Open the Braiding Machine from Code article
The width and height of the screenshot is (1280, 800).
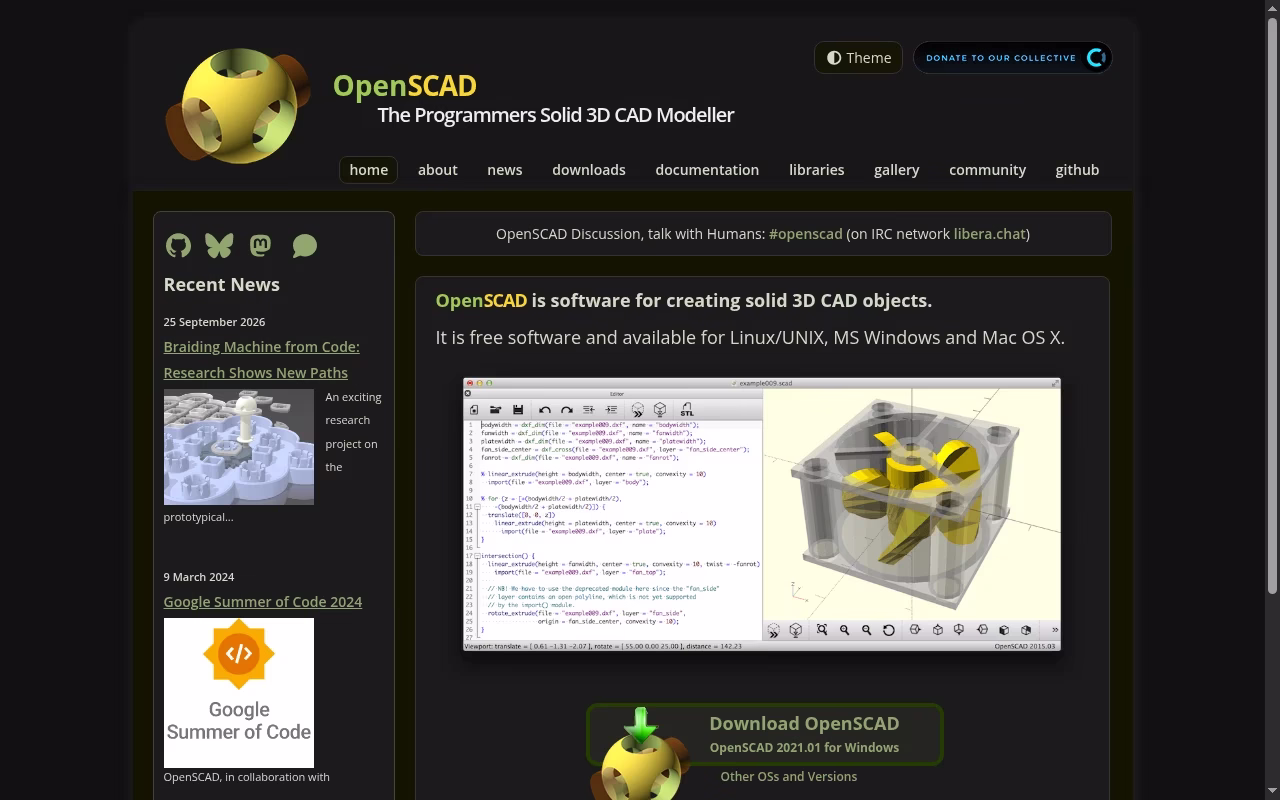point(261,359)
